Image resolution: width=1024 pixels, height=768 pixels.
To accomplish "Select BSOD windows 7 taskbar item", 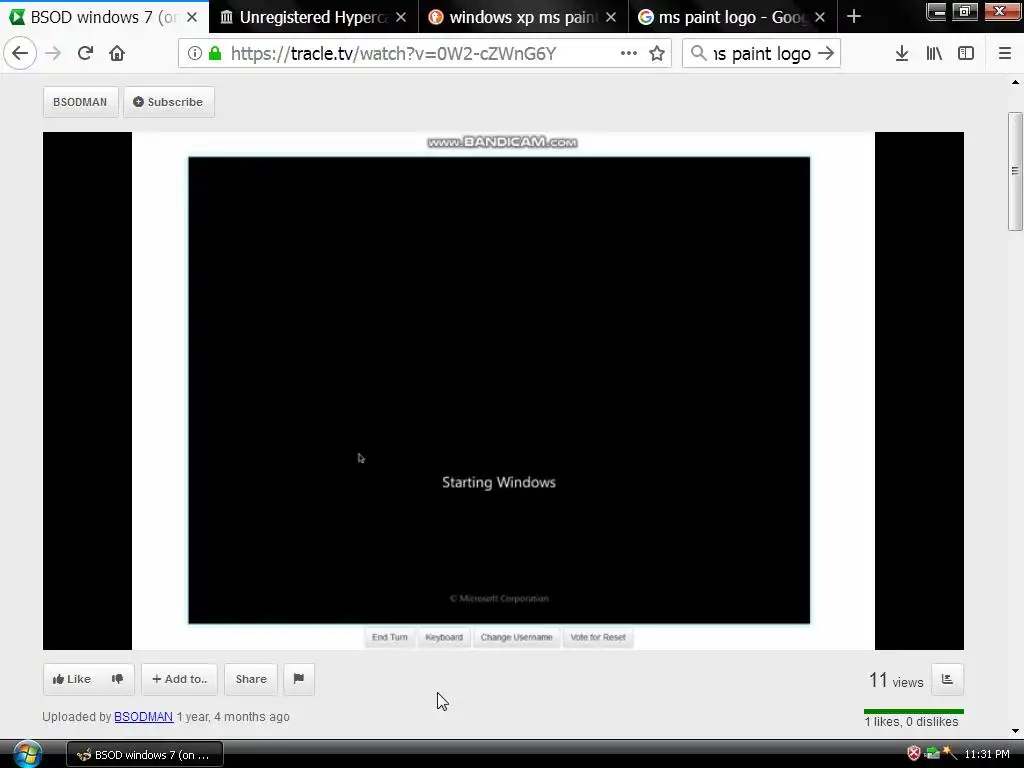I will pyautogui.click(x=145, y=755).
